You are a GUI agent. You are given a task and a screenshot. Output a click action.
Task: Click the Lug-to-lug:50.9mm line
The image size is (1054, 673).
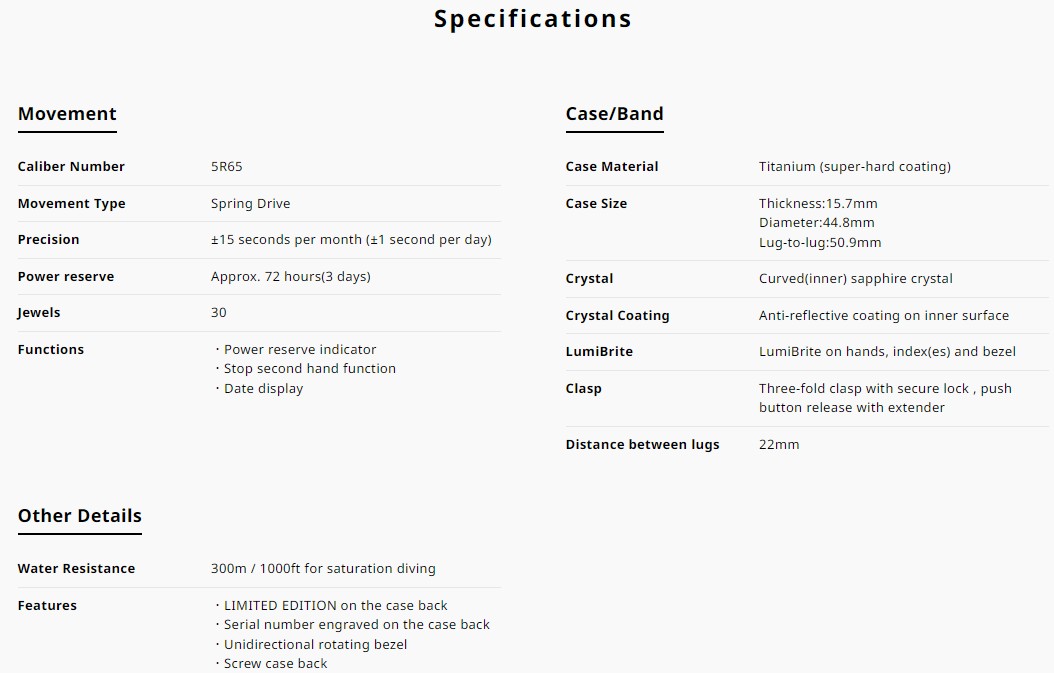(820, 243)
